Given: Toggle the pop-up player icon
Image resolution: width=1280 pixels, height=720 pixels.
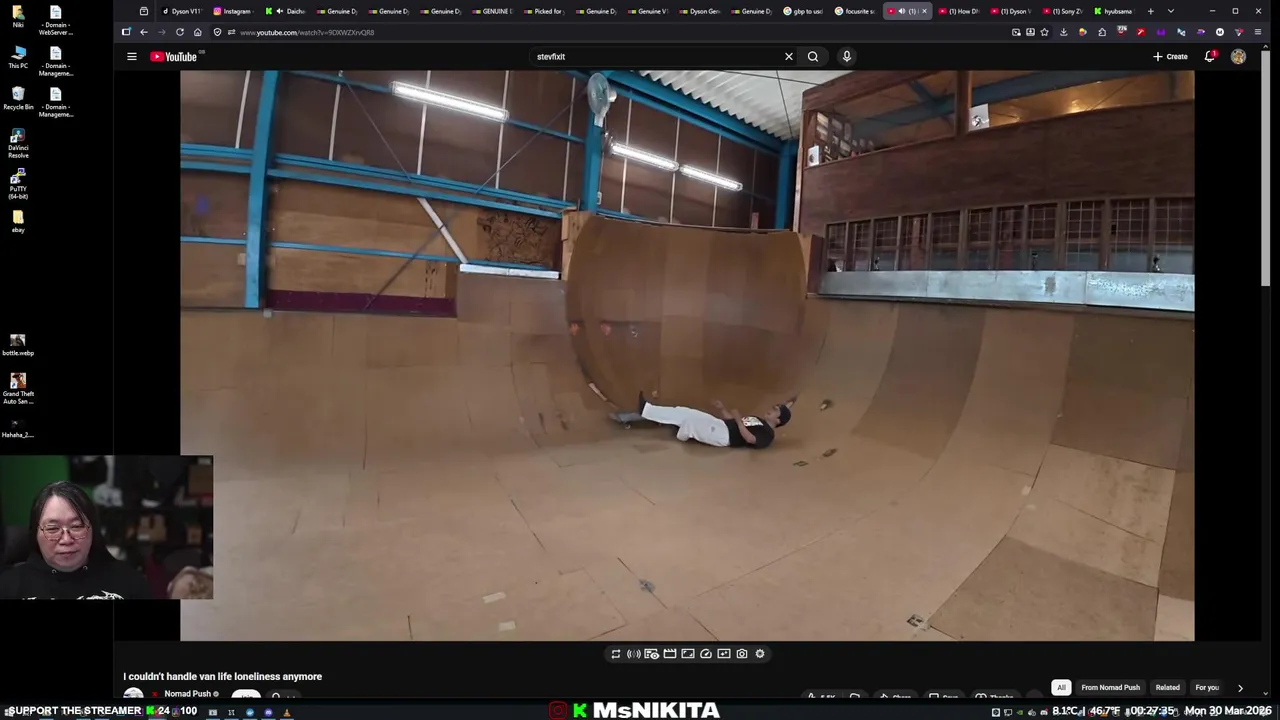Looking at the screenshot, I should [x=724, y=654].
